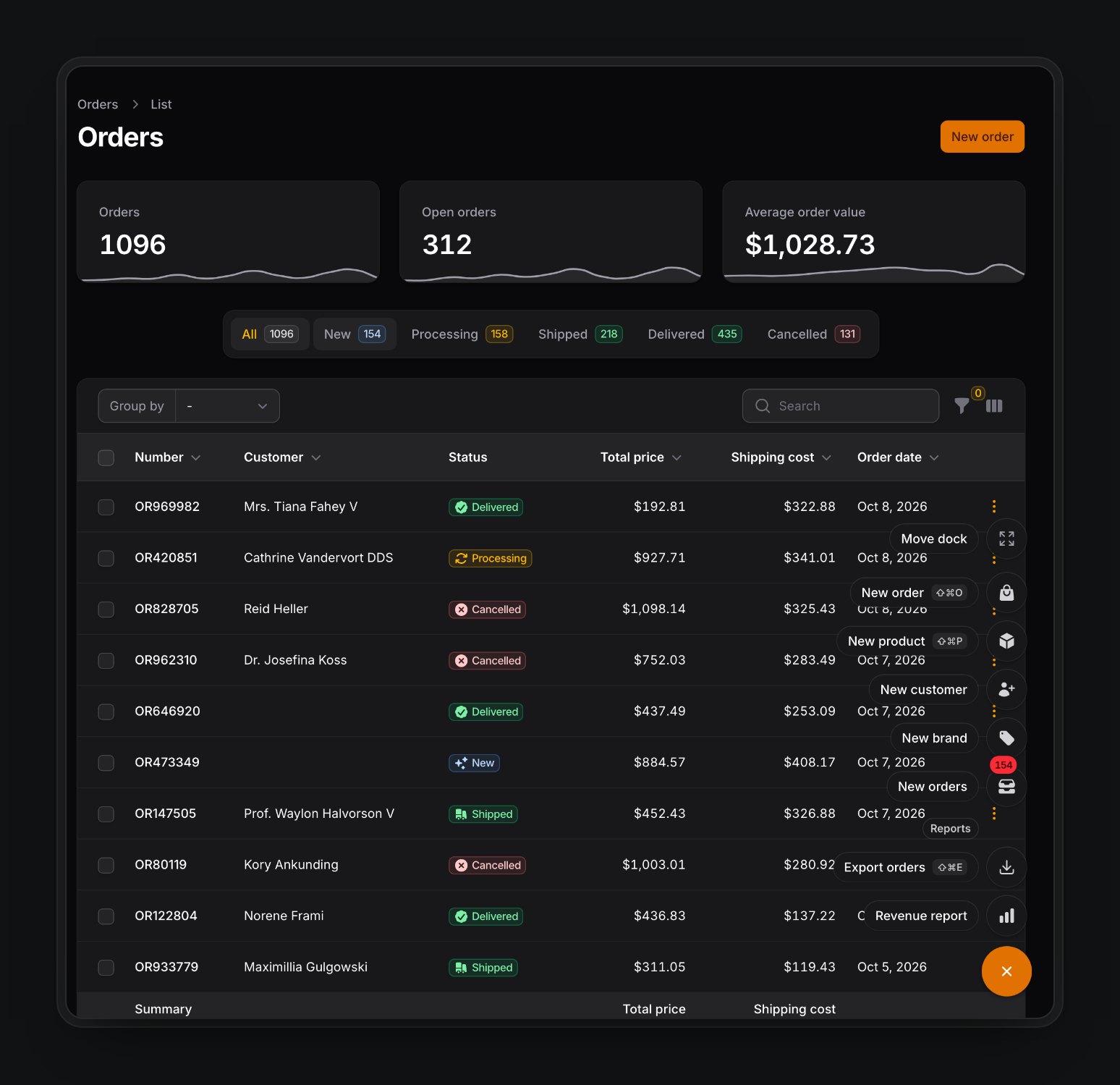Click the New customer person-plus icon

pos(1006,689)
